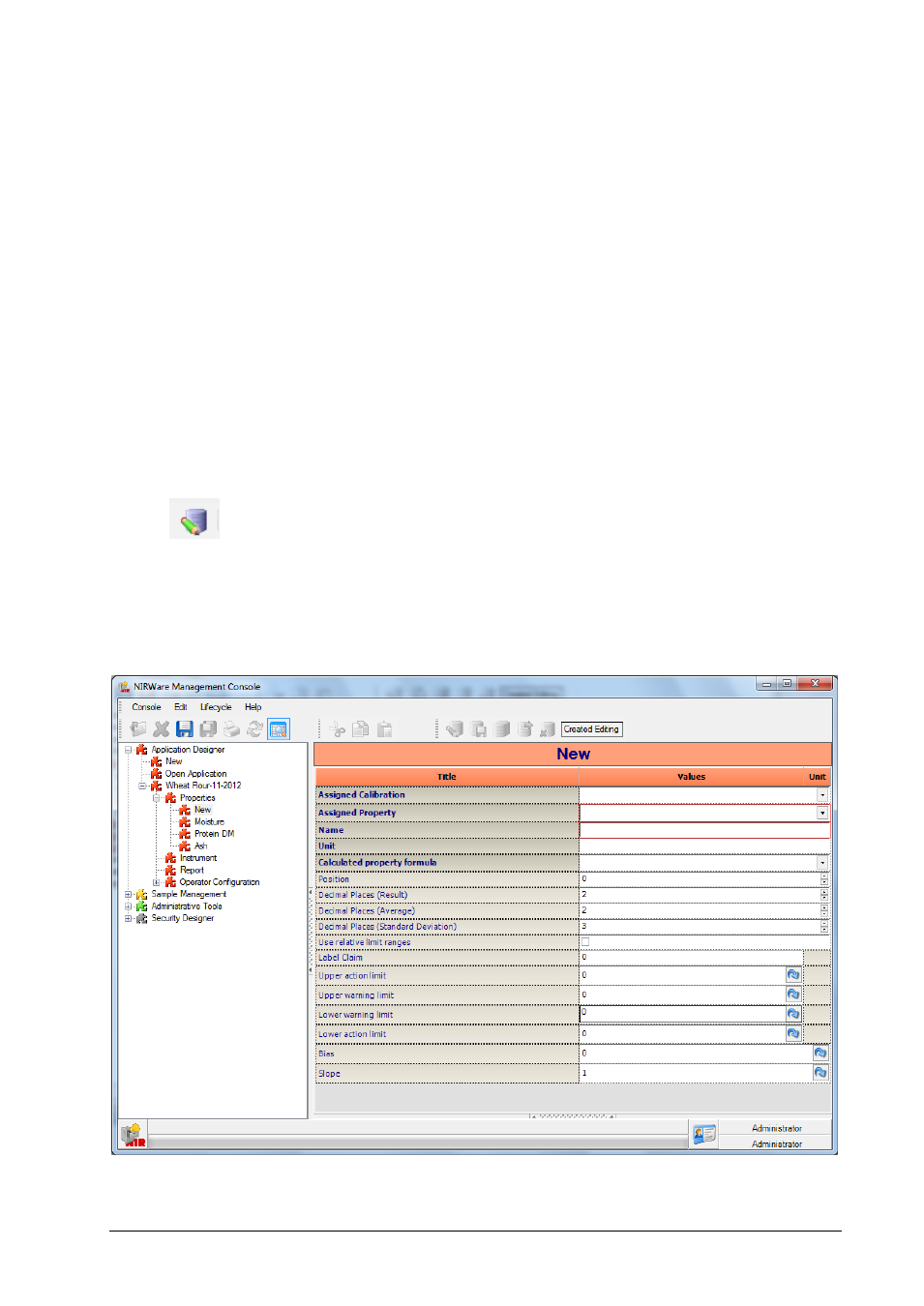
Task: Click reset icon for Upper action limit
Action: pos(793,975)
